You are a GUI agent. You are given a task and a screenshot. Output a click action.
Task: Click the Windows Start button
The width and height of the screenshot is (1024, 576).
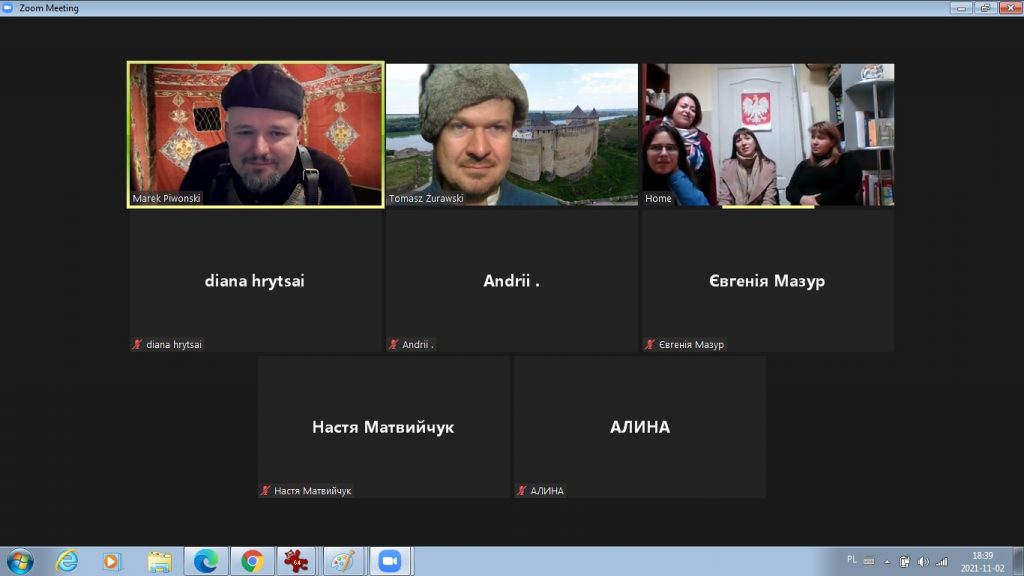tap(19, 561)
